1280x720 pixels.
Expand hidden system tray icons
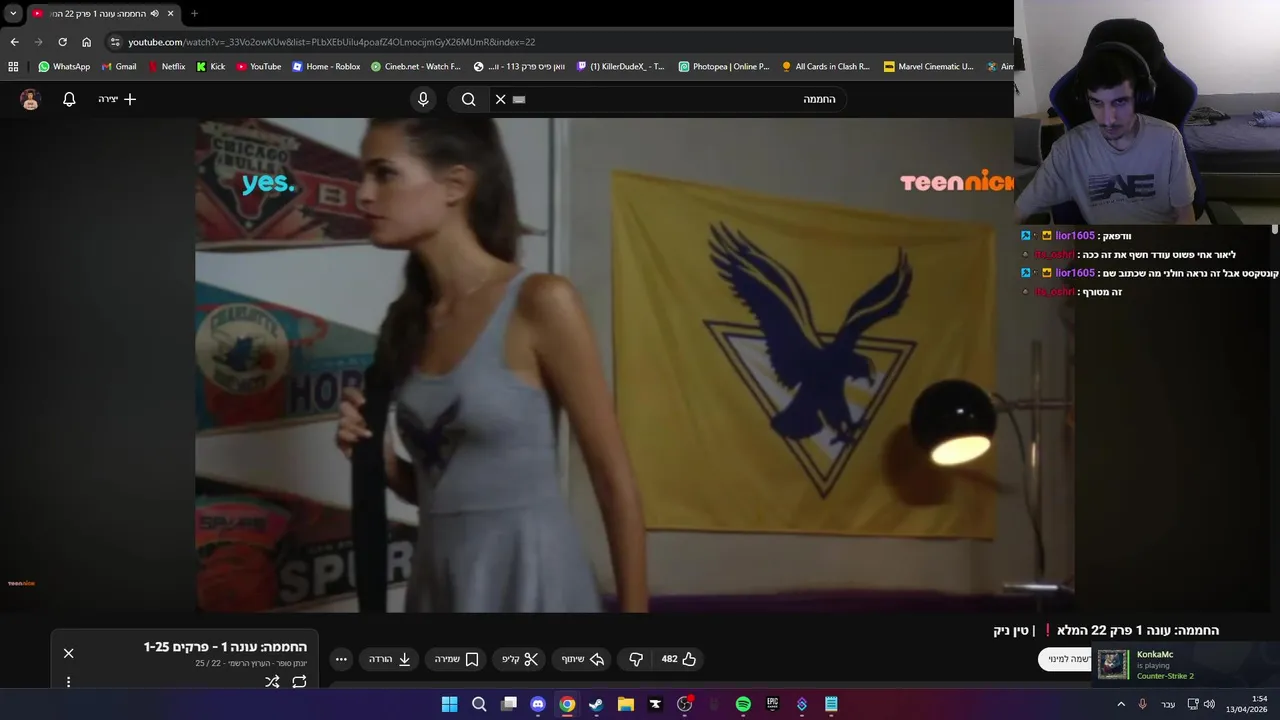[x=1121, y=704]
